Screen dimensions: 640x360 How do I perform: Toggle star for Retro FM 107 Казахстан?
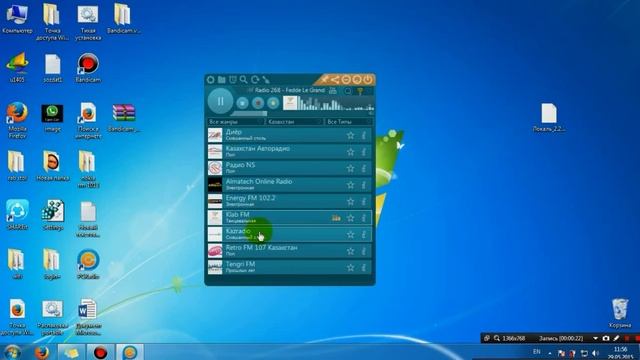[x=351, y=251]
